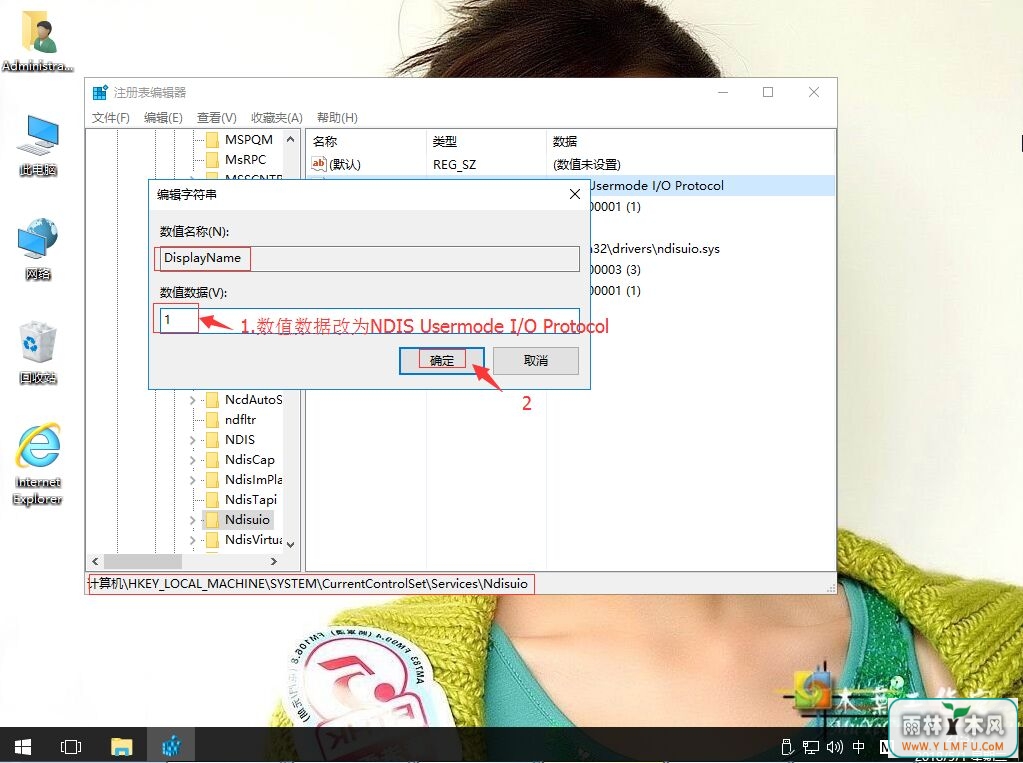1023x763 pixels.
Task: Select the NDIS key in tree
Action: click(x=239, y=440)
